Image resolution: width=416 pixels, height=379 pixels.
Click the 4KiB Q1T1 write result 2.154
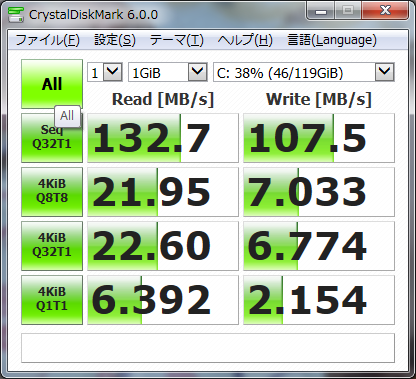(319, 300)
